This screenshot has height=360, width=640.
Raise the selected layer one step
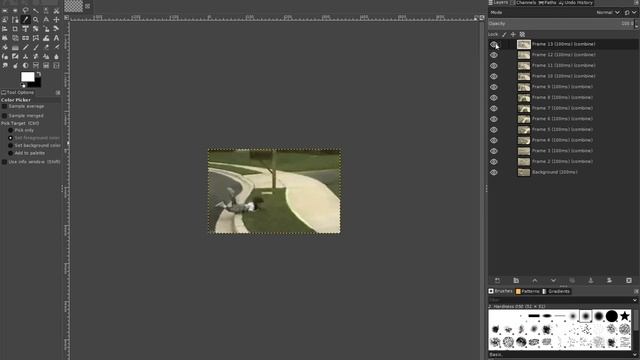pos(535,280)
